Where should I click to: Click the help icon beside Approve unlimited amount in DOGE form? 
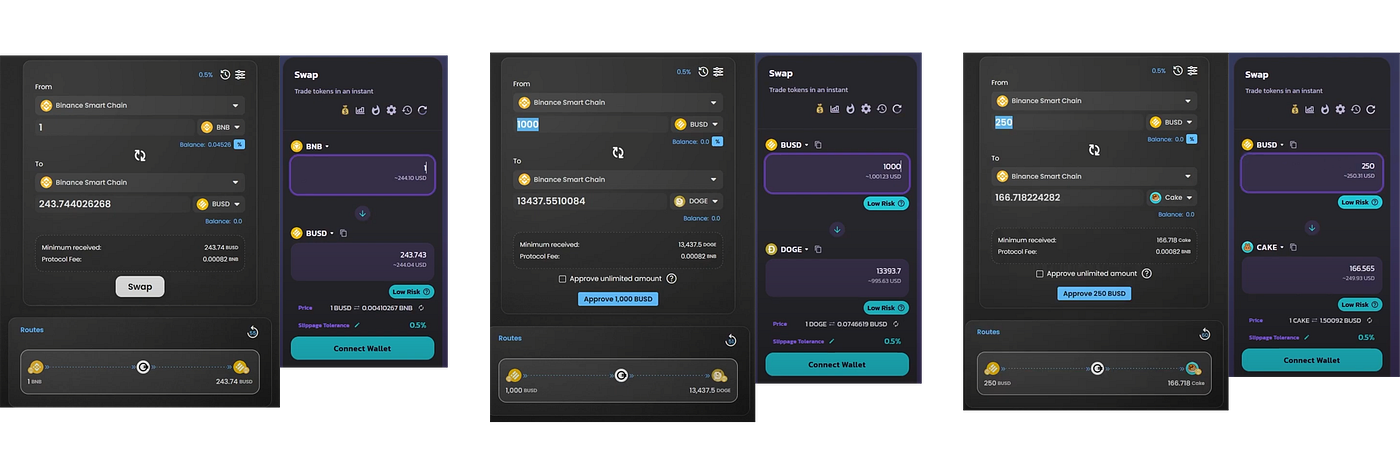point(671,279)
